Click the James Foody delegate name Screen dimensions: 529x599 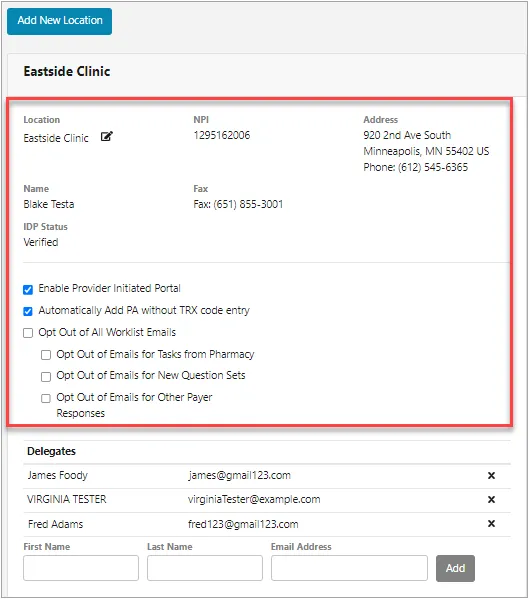point(57,476)
